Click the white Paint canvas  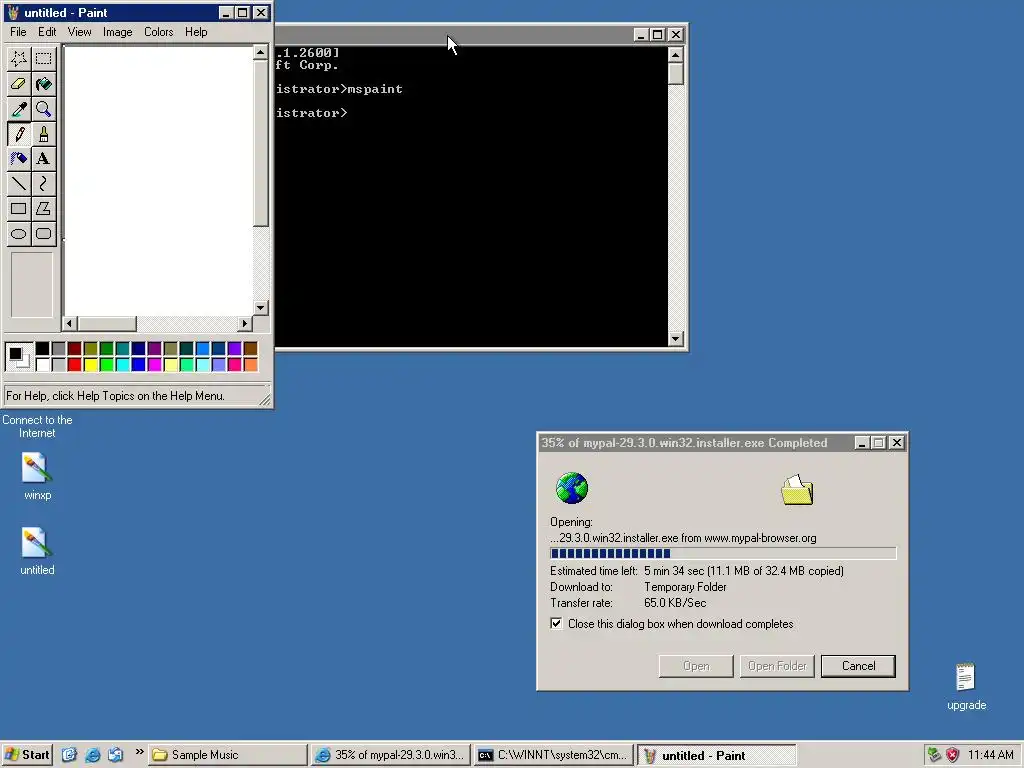(159, 180)
